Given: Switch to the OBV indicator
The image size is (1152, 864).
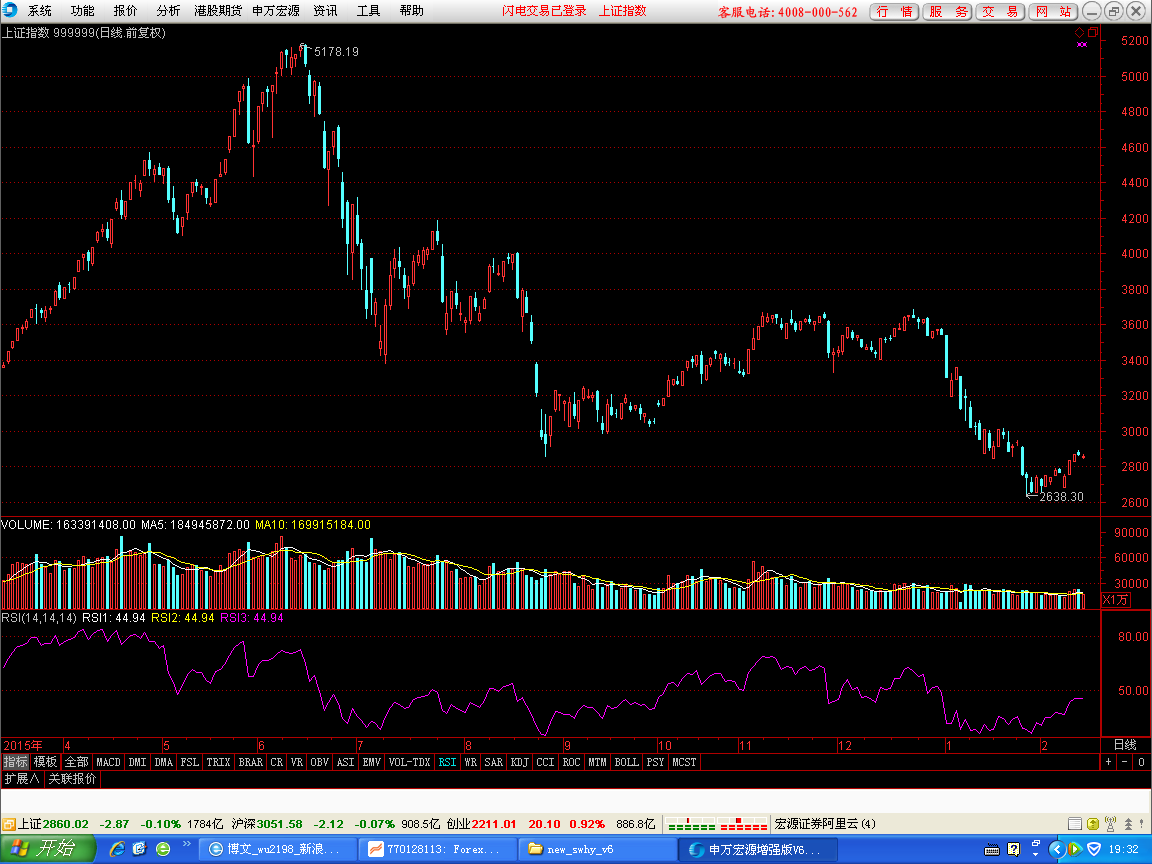Looking at the screenshot, I should click(x=320, y=762).
